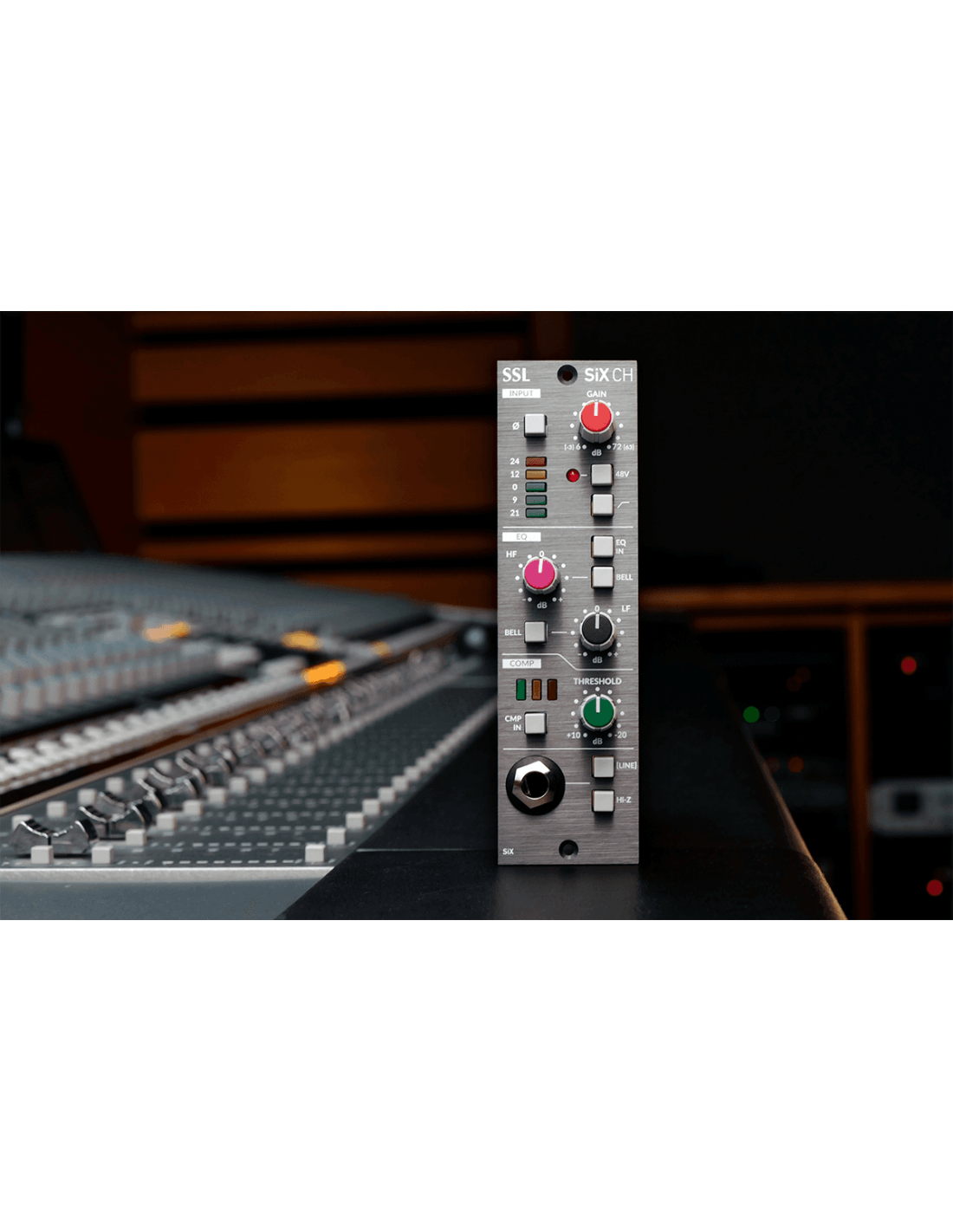Enable the HI-Z input button
The height and width of the screenshot is (1232, 953).
click(x=602, y=800)
